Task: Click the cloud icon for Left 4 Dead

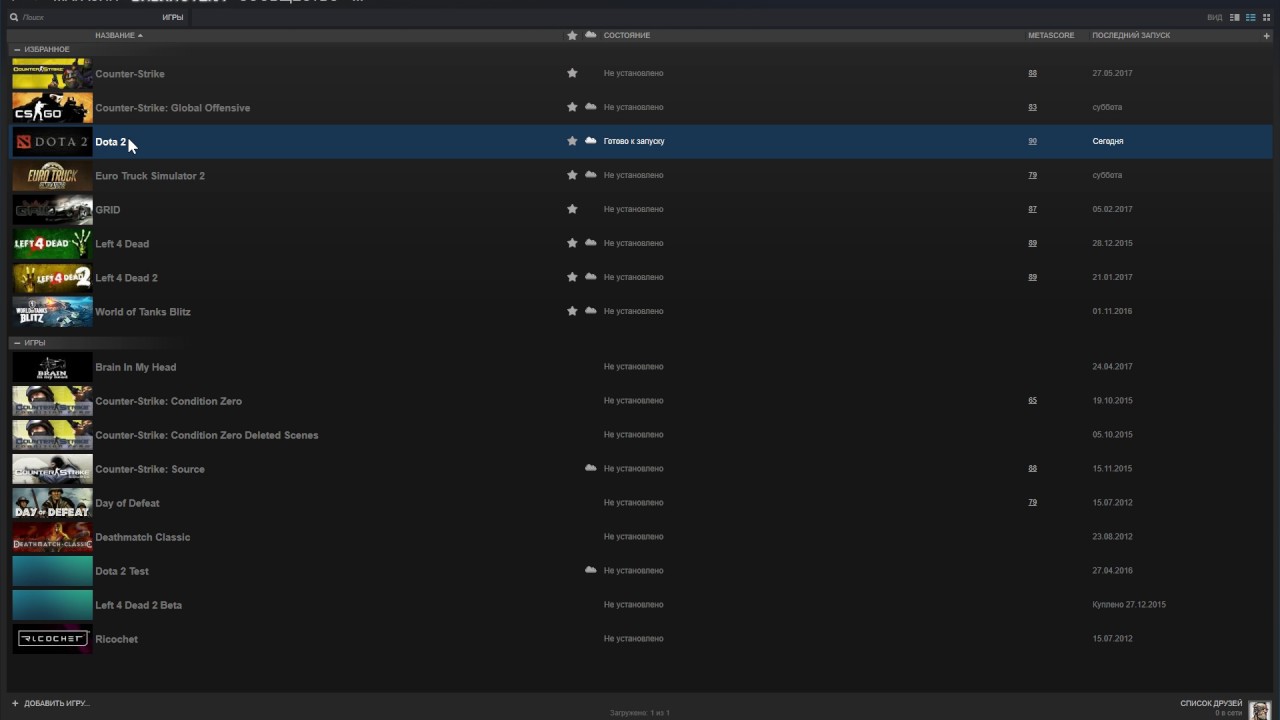Action: [591, 243]
